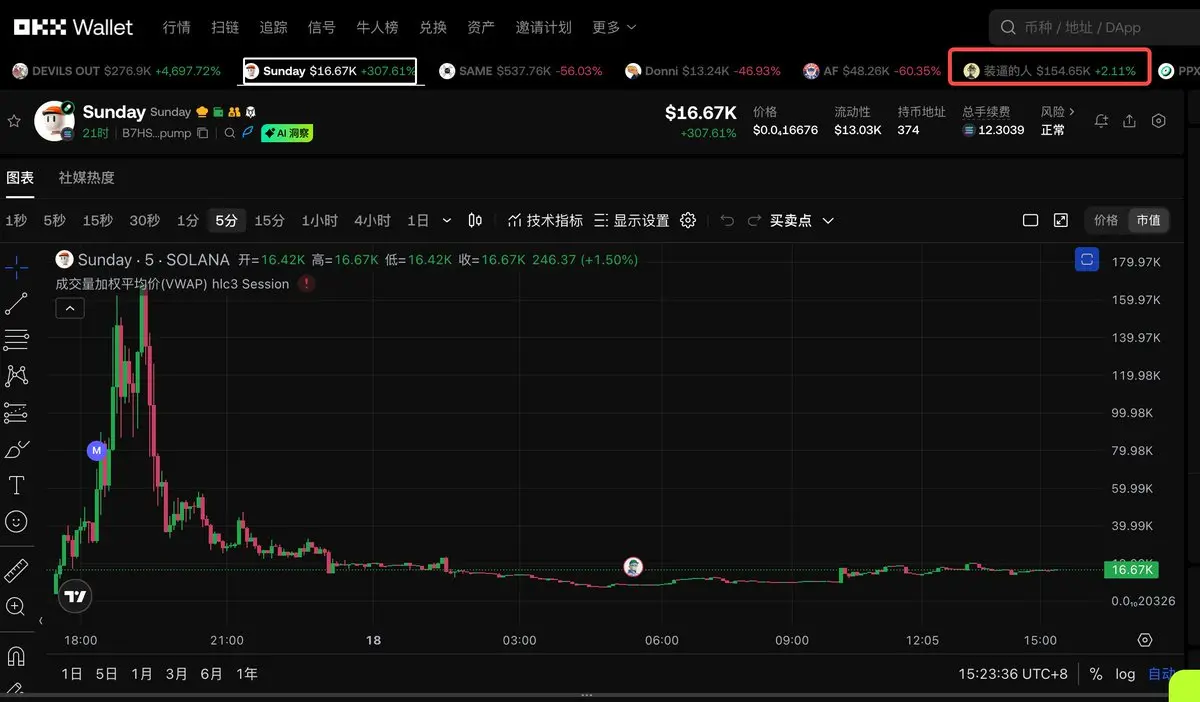1200x702 pixels.
Task: Select the 1秒 interval
Action: click(16, 220)
